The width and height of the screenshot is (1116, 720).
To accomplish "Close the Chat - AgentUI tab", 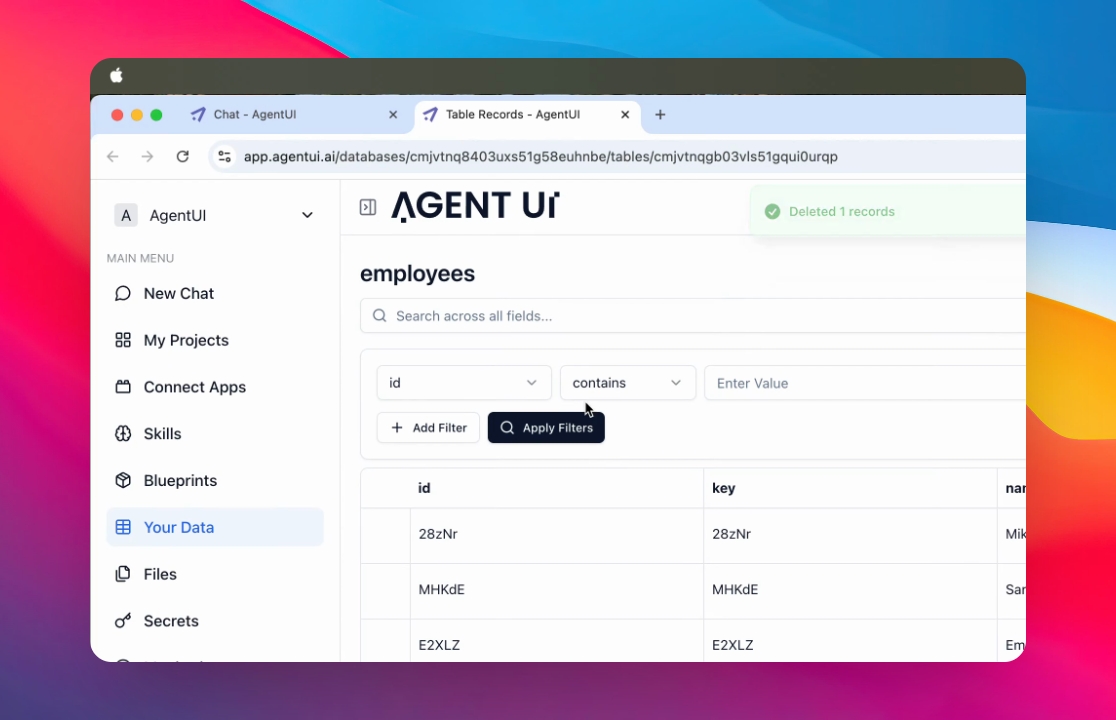I will [393, 115].
